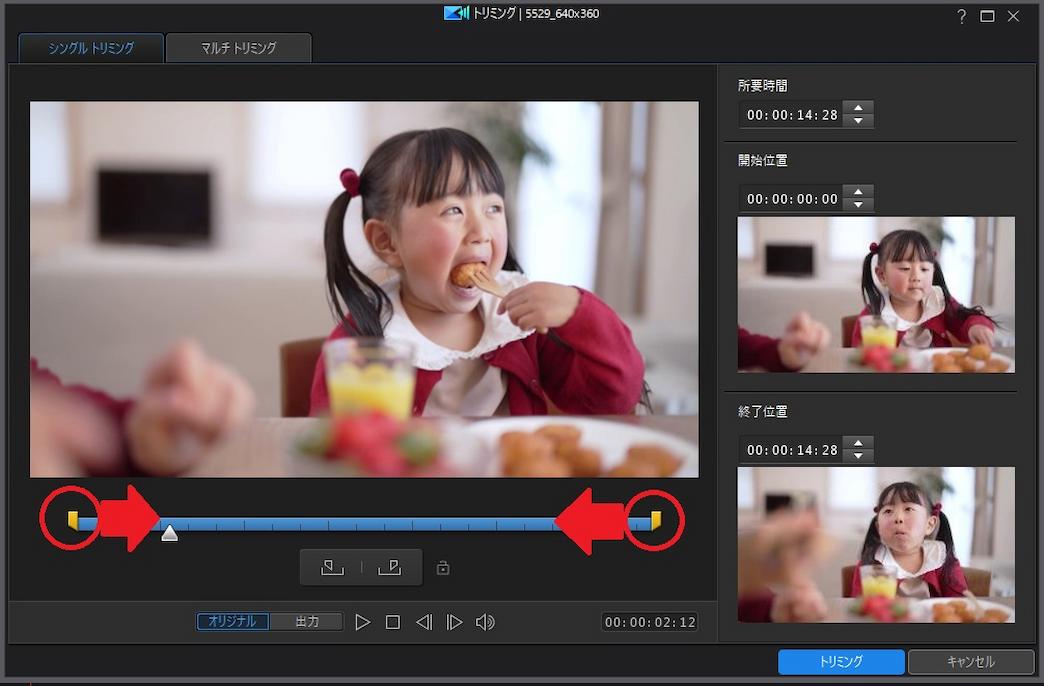Decrease 終了位置 with the down stepper

858,455
